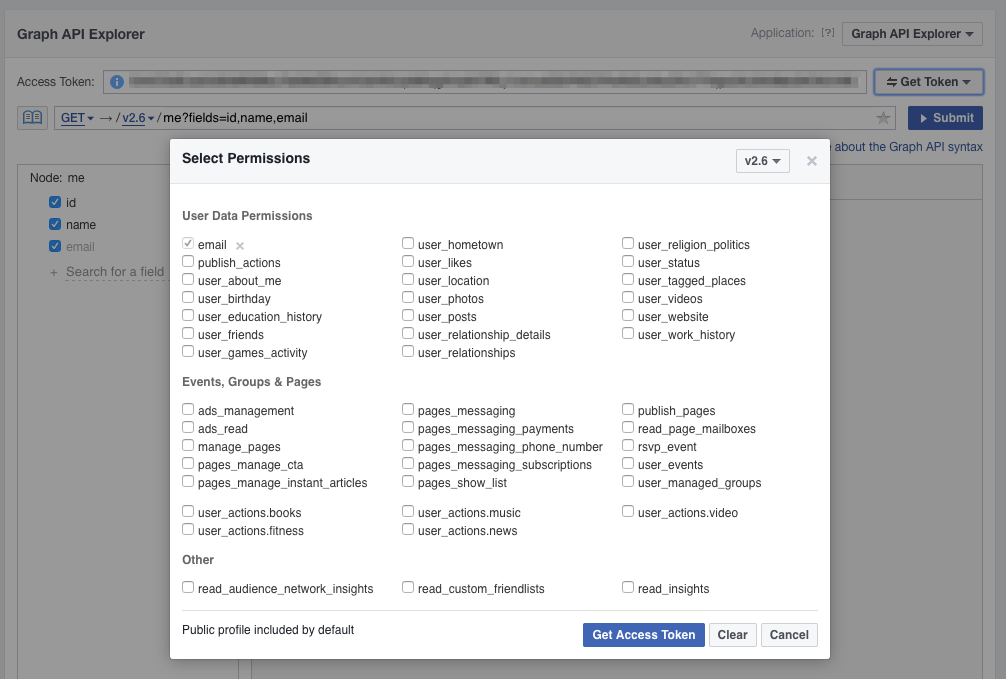Tick the ads_read checkbox
Screen dimensions: 1006x679
[188, 427]
